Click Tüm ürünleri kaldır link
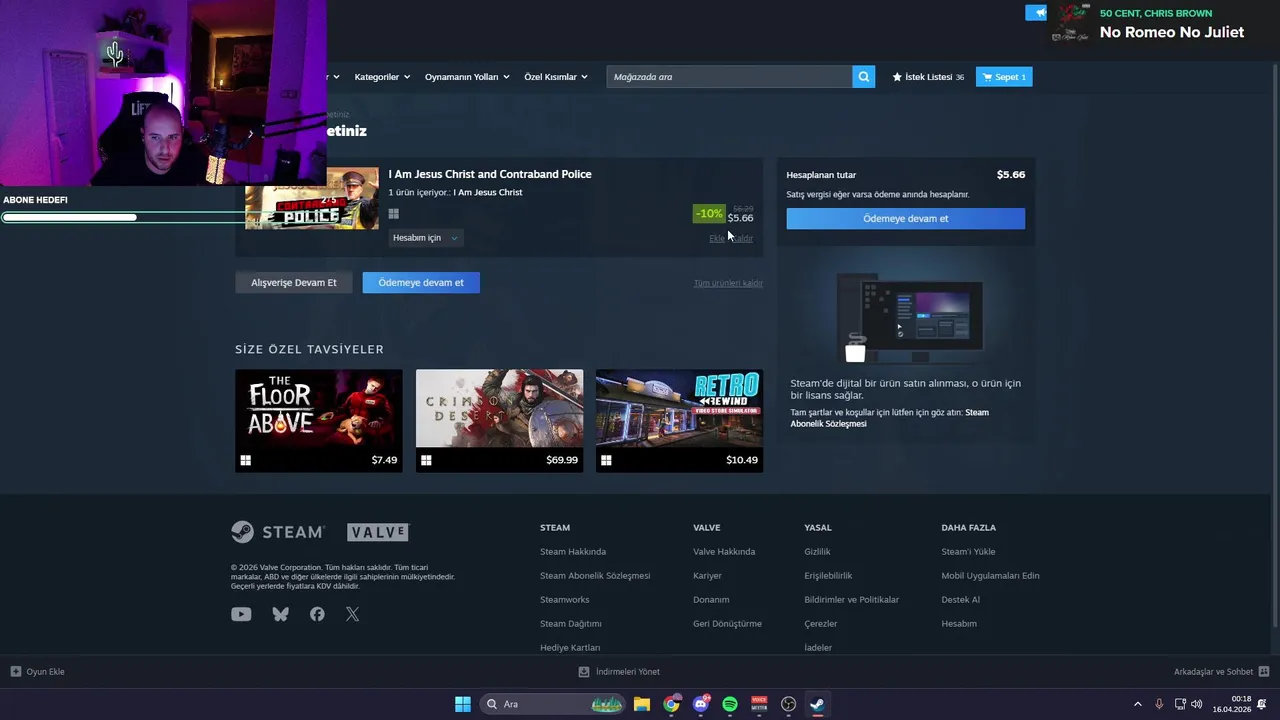Image resolution: width=1280 pixels, height=720 pixels. [x=728, y=283]
